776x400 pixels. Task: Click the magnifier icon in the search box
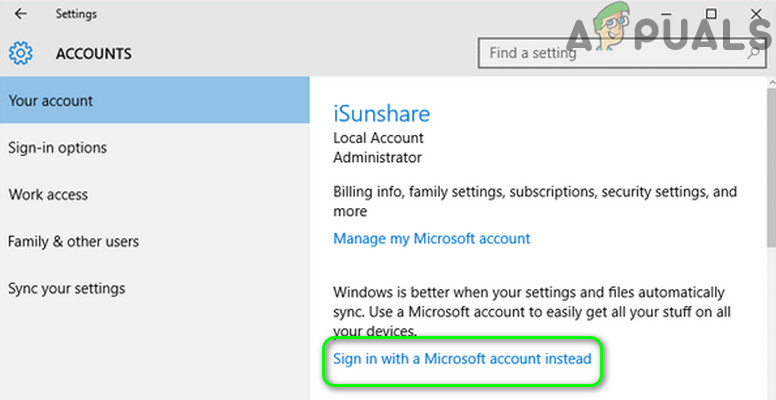[754, 53]
